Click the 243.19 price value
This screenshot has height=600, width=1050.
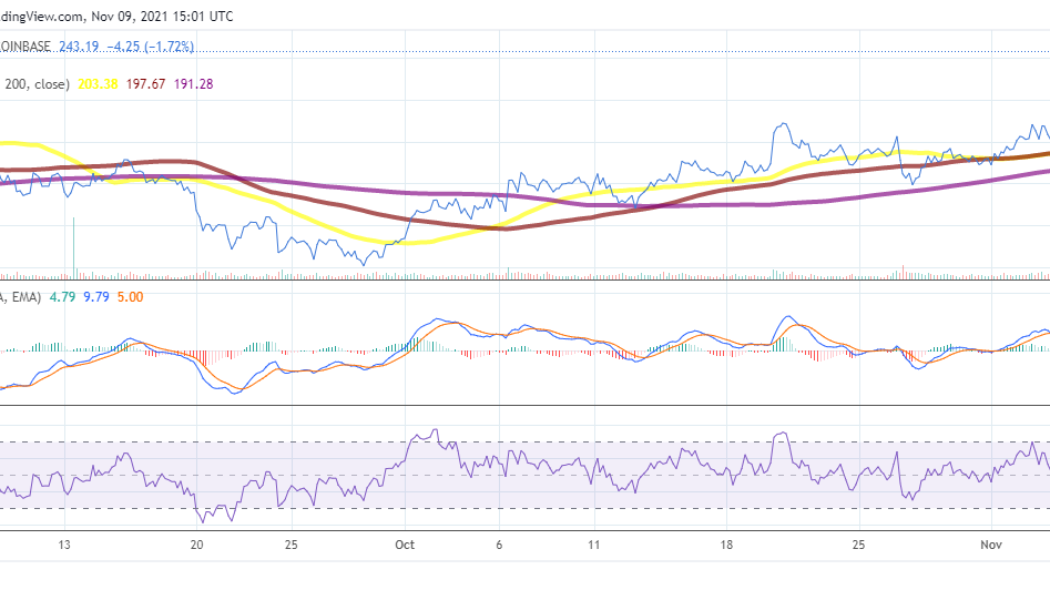pos(78,45)
